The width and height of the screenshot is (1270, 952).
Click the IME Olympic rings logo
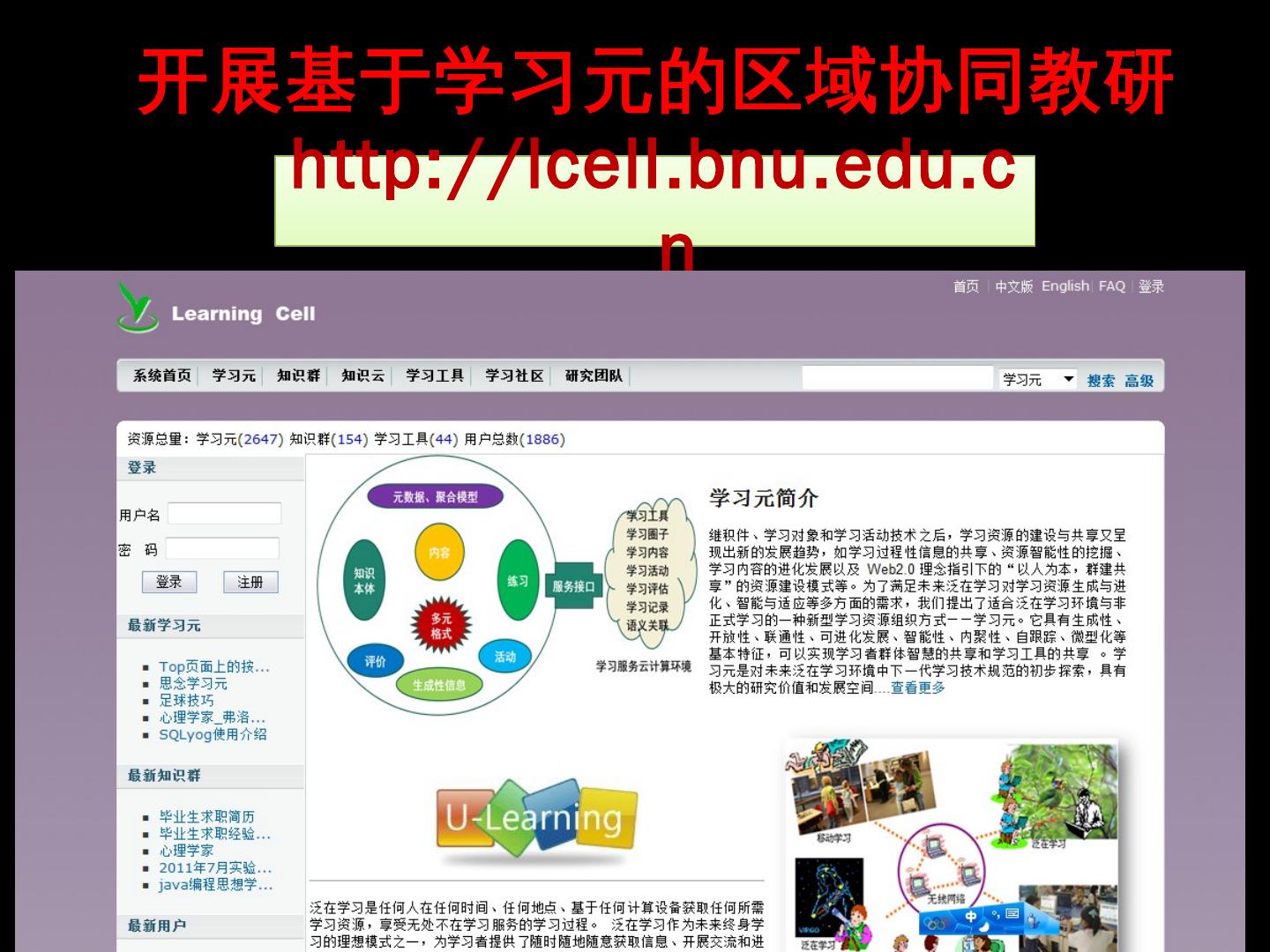pyautogui.click(x=938, y=923)
